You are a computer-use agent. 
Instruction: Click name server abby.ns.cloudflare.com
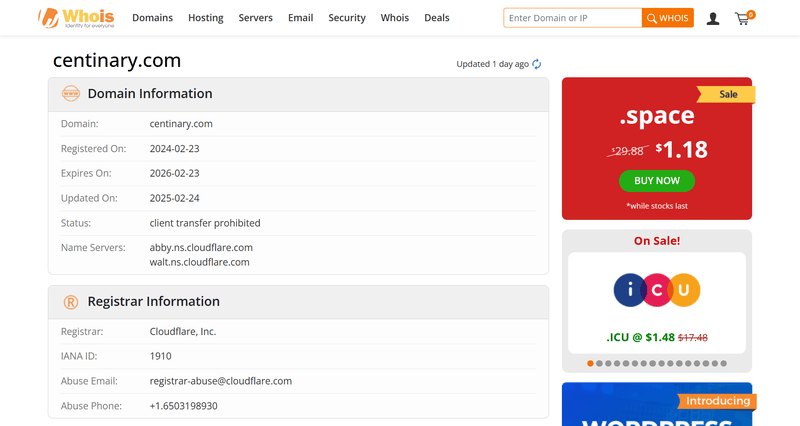(x=201, y=247)
